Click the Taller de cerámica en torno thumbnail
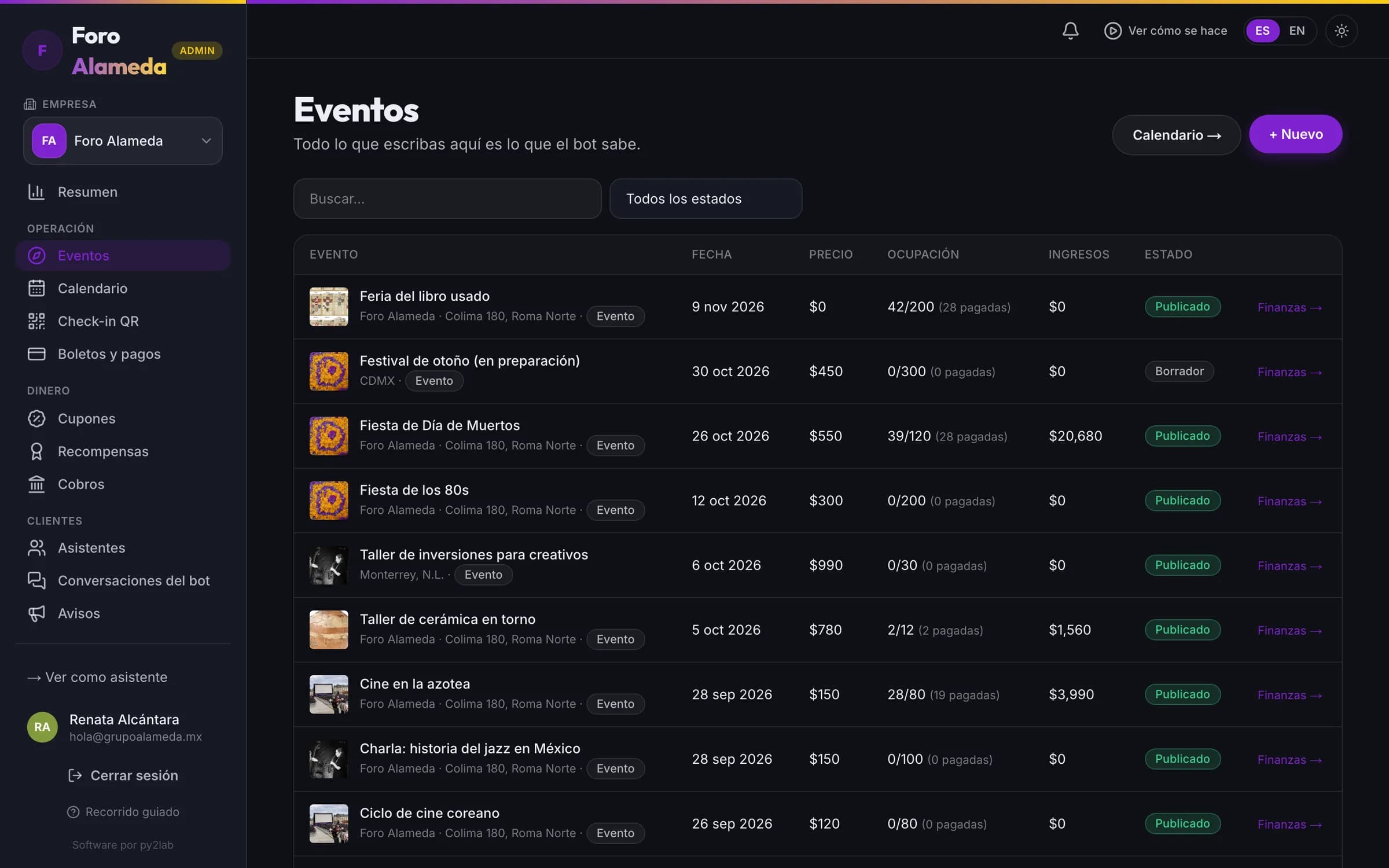Image resolution: width=1389 pixels, height=868 pixels. pos(329,630)
